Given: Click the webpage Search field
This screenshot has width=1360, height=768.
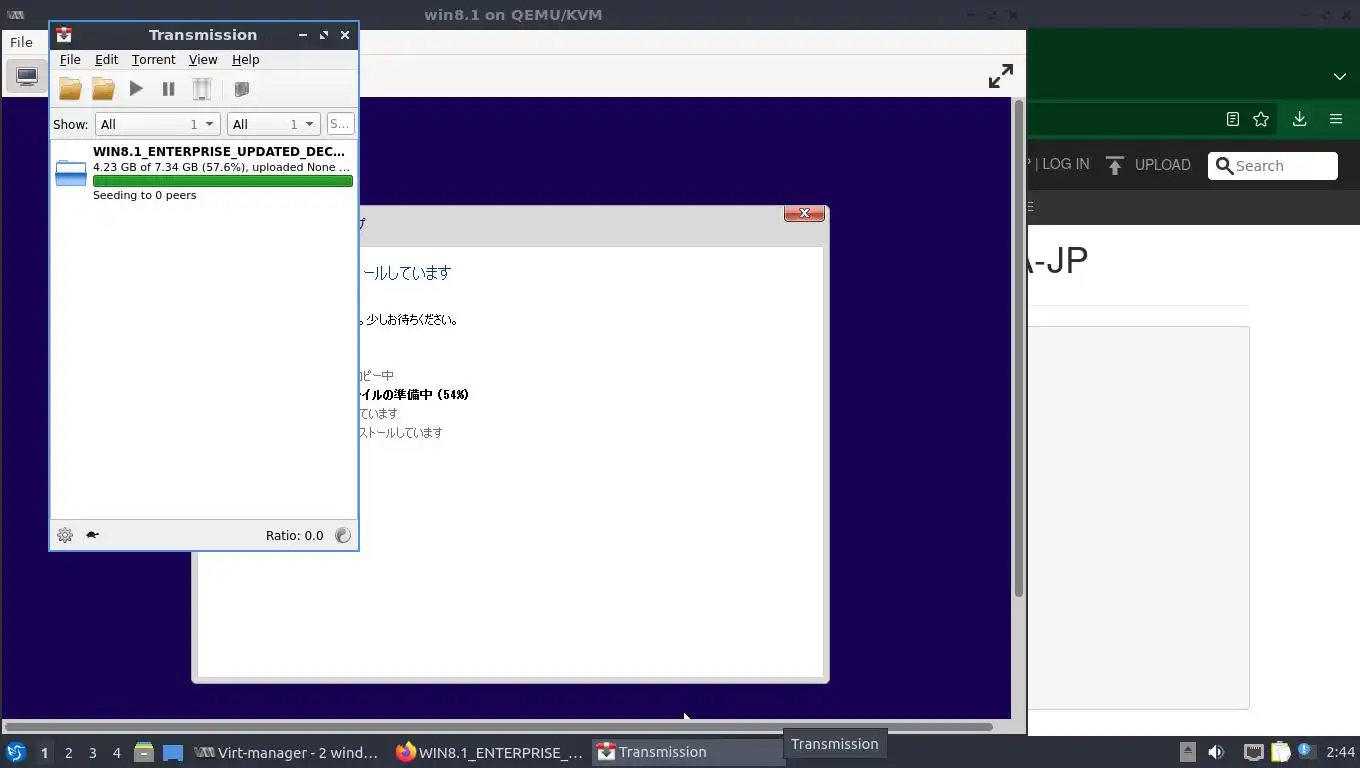Looking at the screenshot, I should [x=1272, y=166].
